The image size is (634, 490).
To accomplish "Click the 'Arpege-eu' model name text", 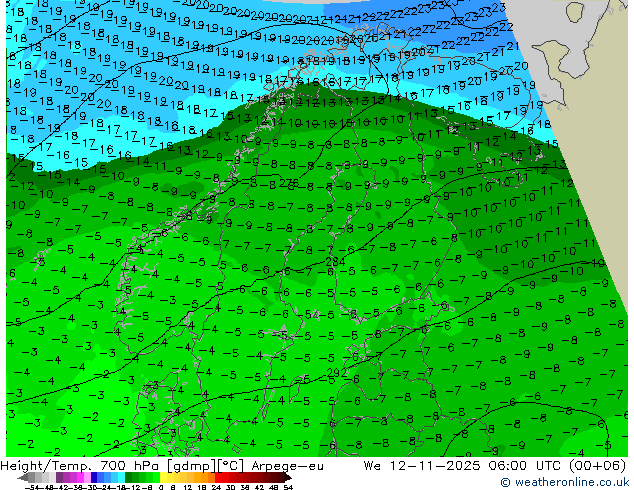I will click(x=287, y=466).
